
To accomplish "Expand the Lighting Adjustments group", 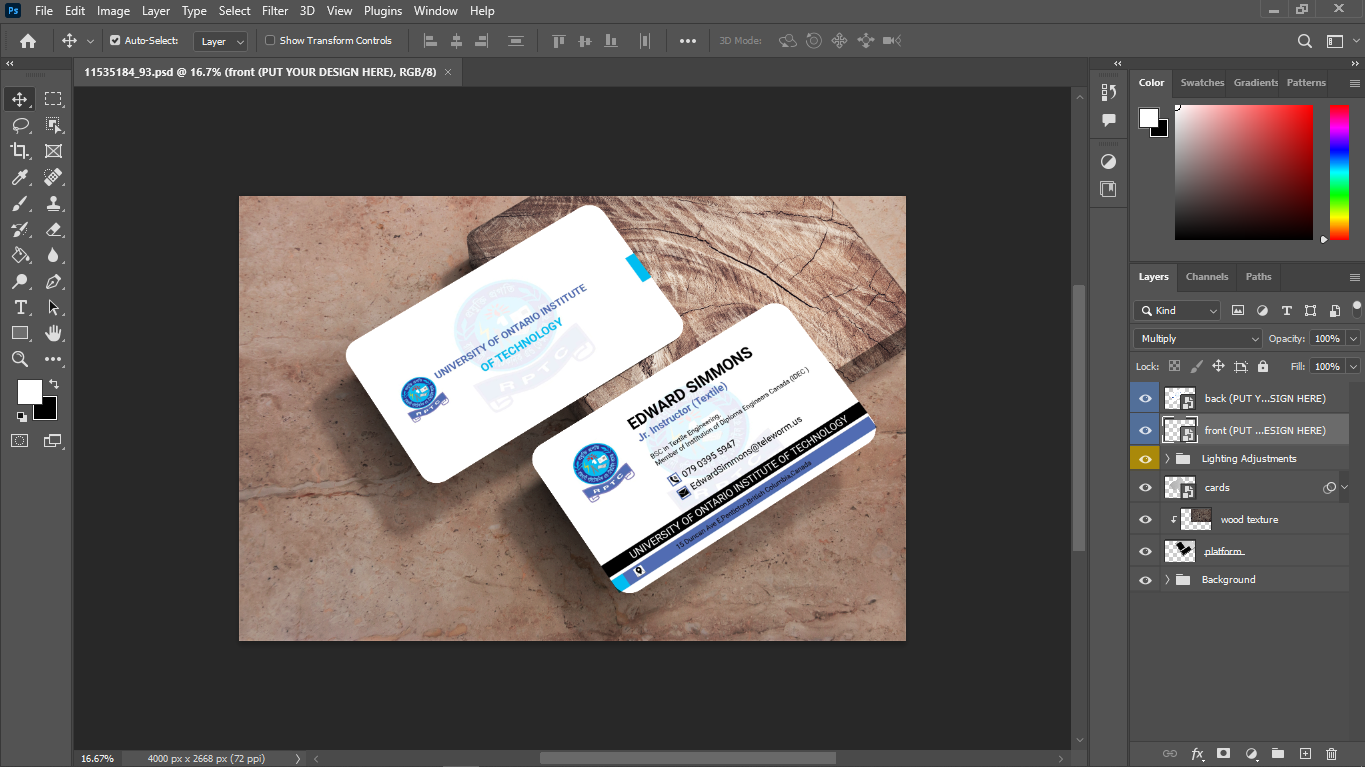I will (1167, 459).
